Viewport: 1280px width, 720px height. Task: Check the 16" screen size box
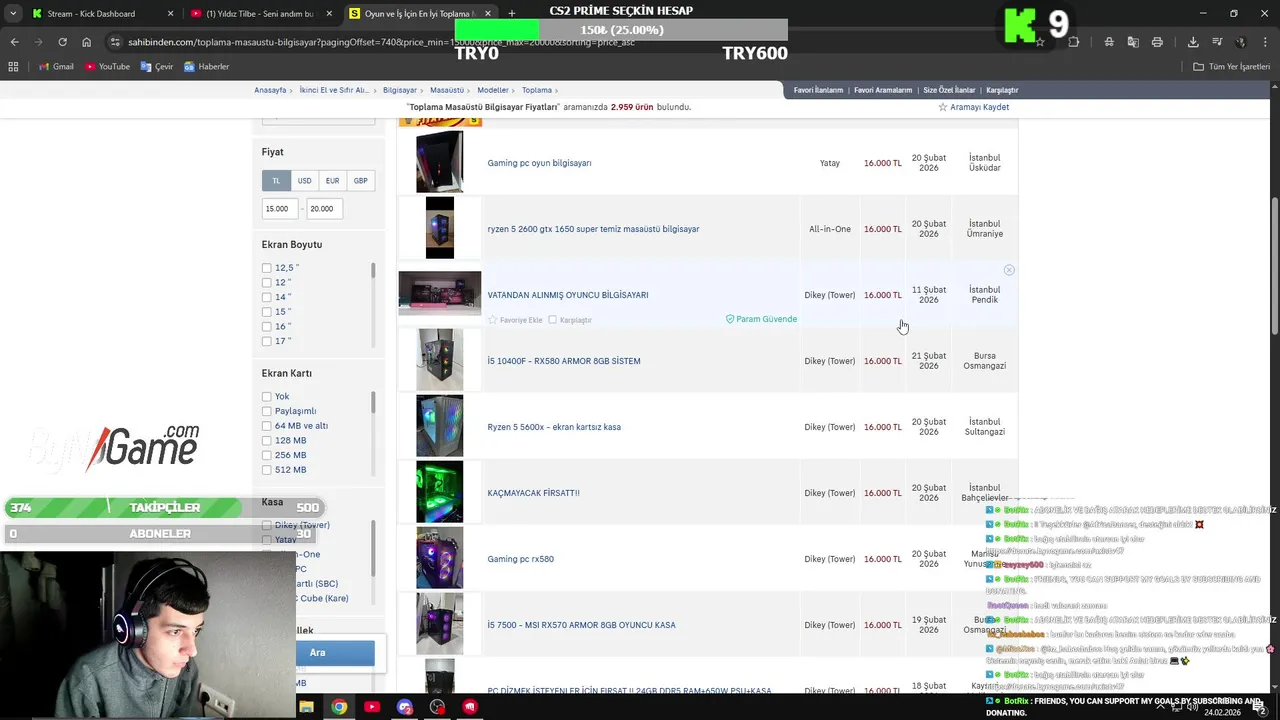pyautogui.click(x=267, y=327)
